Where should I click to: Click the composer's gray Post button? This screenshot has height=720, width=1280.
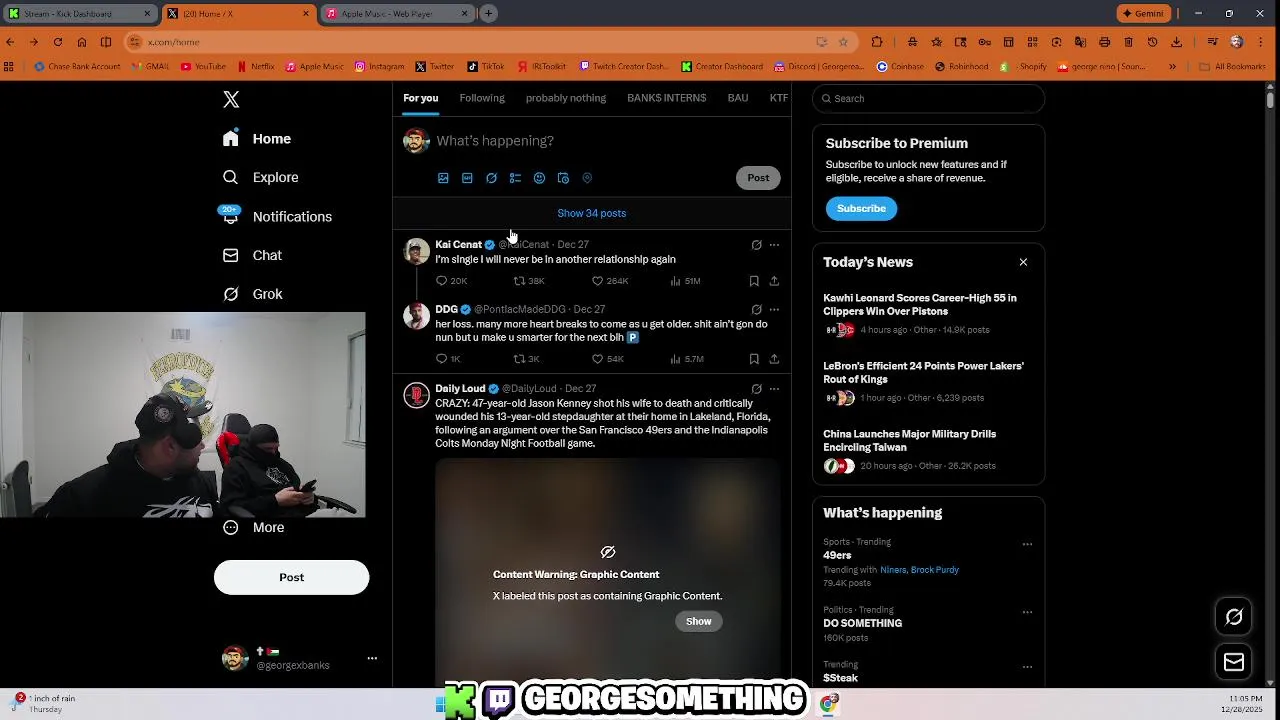758,178
